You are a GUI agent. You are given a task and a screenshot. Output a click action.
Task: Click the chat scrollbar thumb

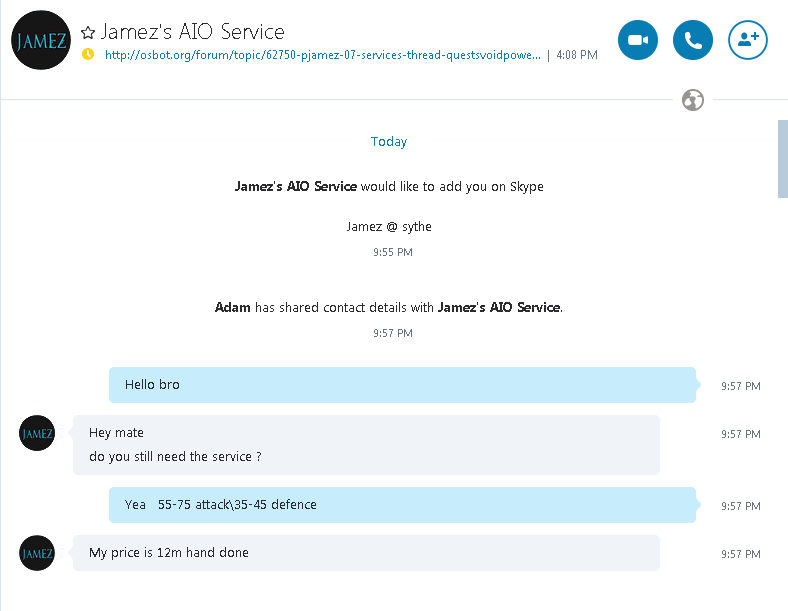[782, 159]
